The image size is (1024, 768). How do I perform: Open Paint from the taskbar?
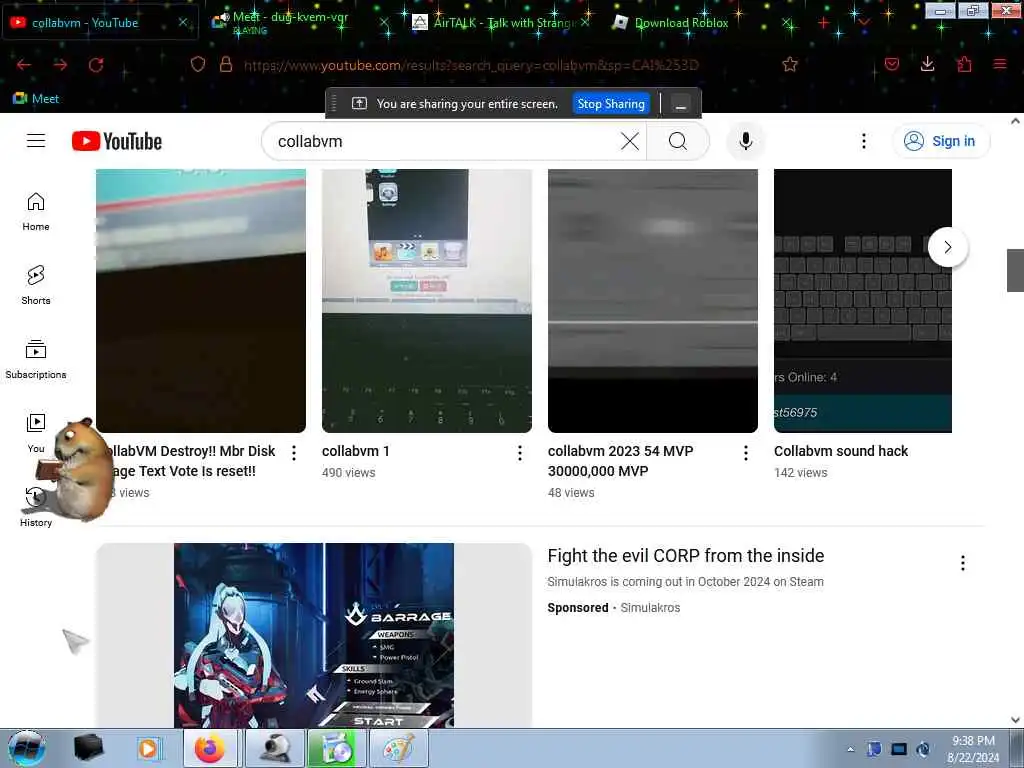(399, 748)
